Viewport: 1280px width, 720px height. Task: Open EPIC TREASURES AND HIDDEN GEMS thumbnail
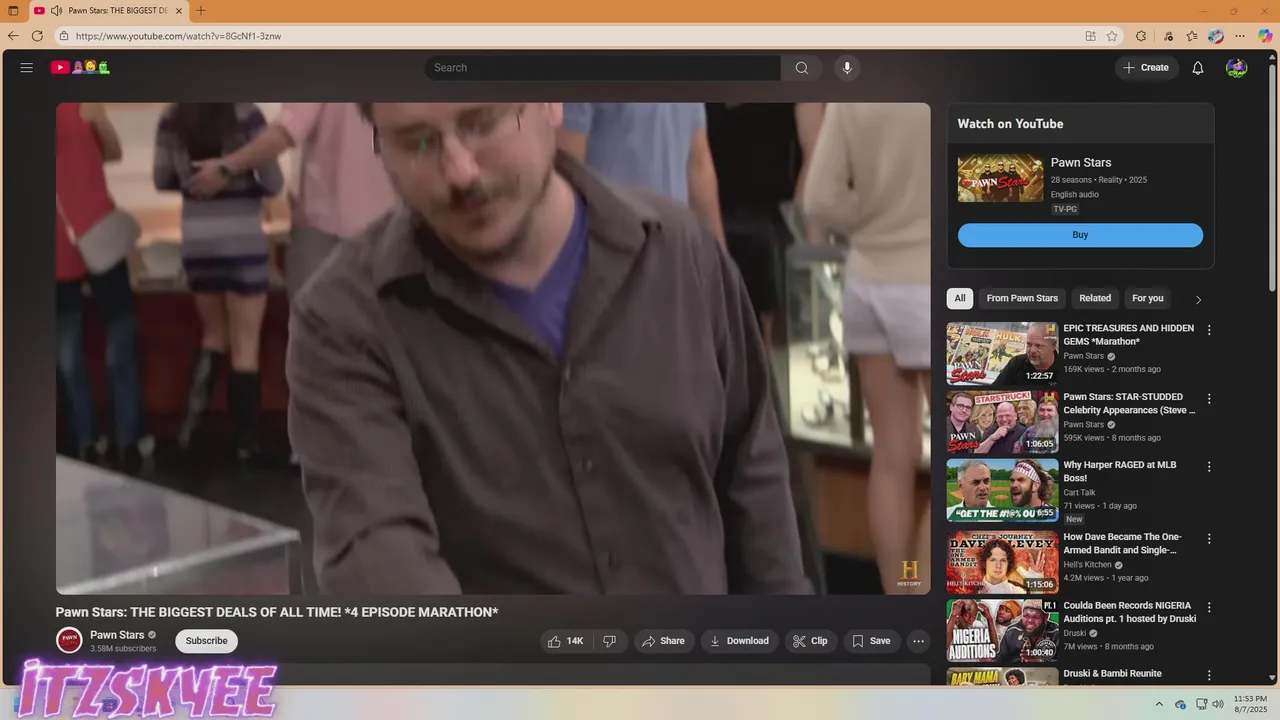click(1002, 353)
